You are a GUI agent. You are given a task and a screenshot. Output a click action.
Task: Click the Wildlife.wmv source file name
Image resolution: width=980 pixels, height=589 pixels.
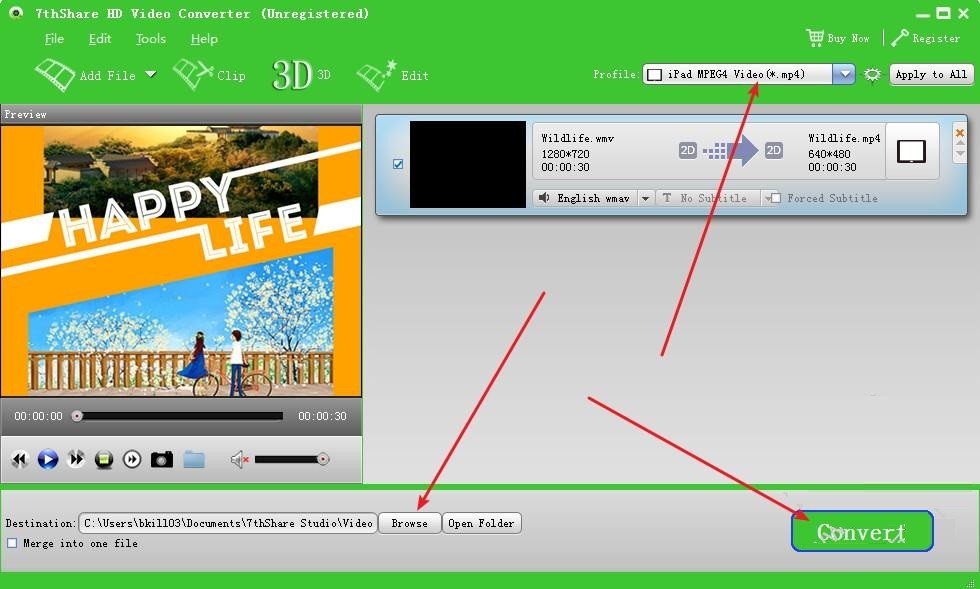click(578, 138)
